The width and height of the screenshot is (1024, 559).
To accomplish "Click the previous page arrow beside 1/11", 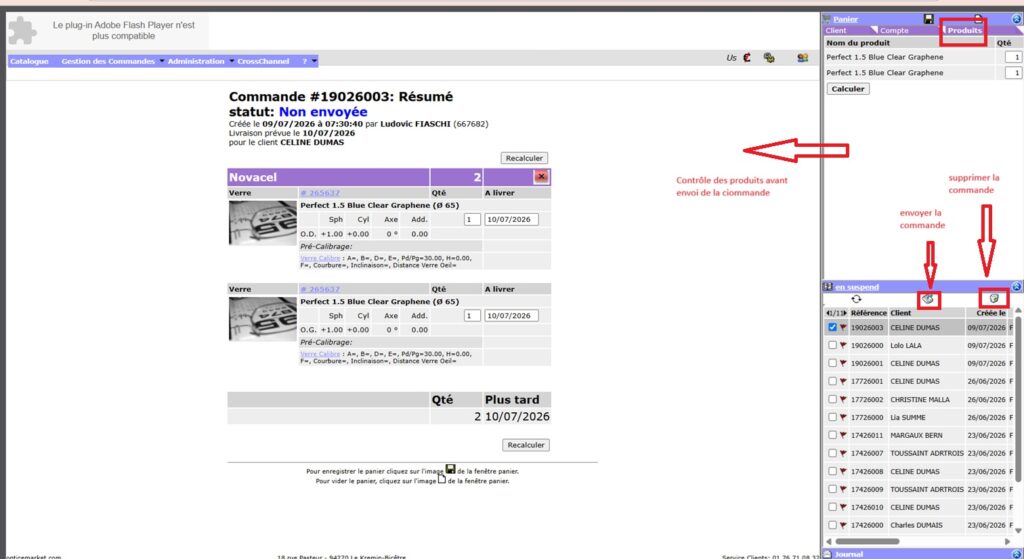I will tap(828, 313).
